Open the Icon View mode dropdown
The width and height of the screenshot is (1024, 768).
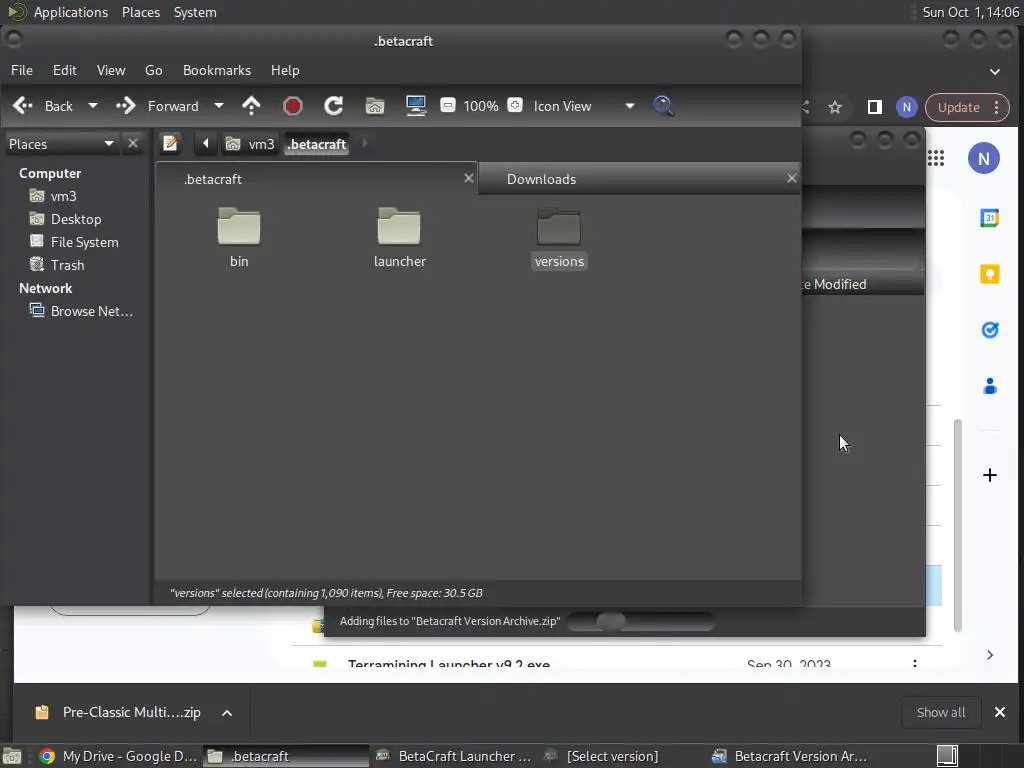click(584, 106)
